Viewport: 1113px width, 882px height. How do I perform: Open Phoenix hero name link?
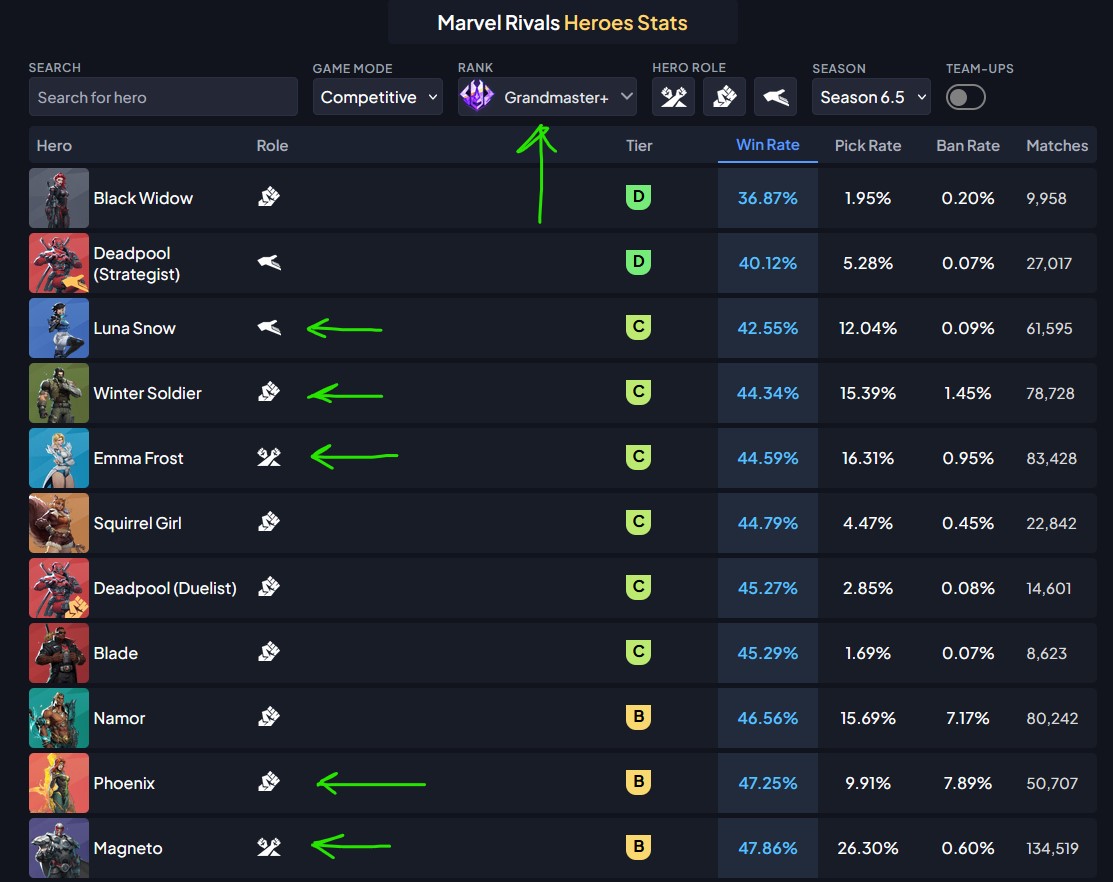[x=124, y=783]
